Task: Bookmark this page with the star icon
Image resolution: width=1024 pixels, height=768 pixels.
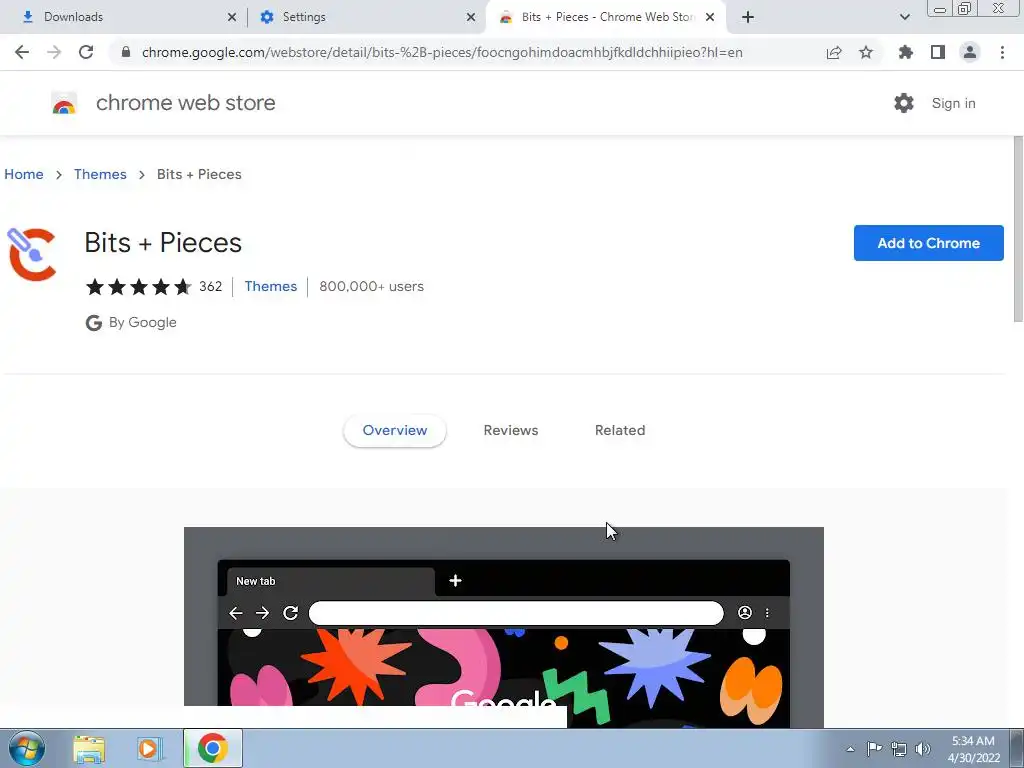Action: (x=866, y=52)
